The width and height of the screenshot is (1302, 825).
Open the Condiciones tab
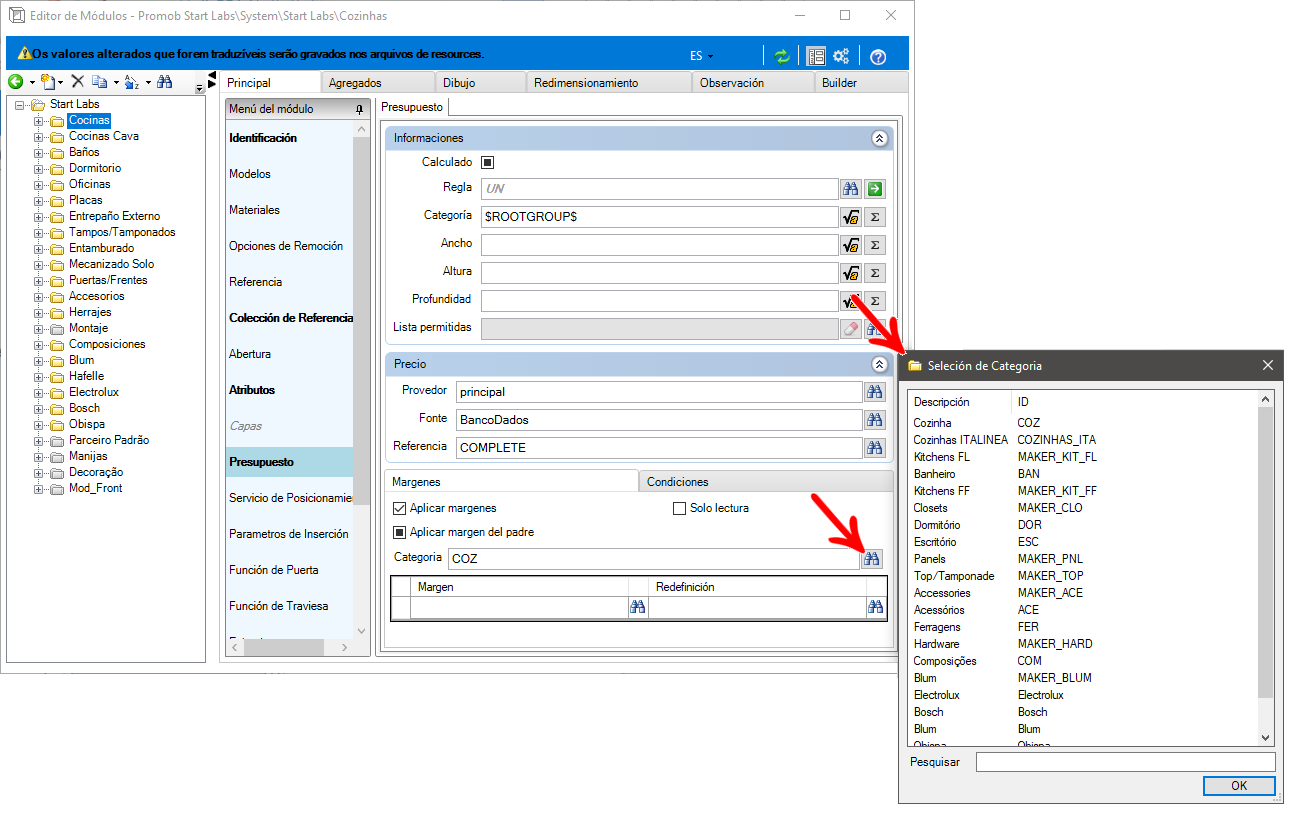point(766,482)
